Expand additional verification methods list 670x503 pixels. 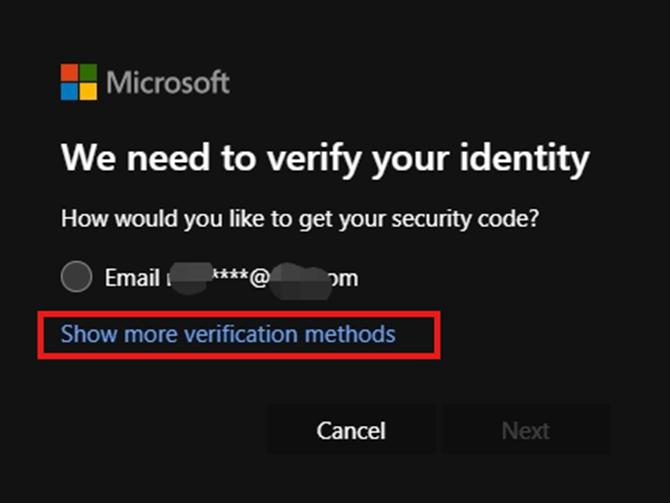pyautogui.click(x=228, y=334)
